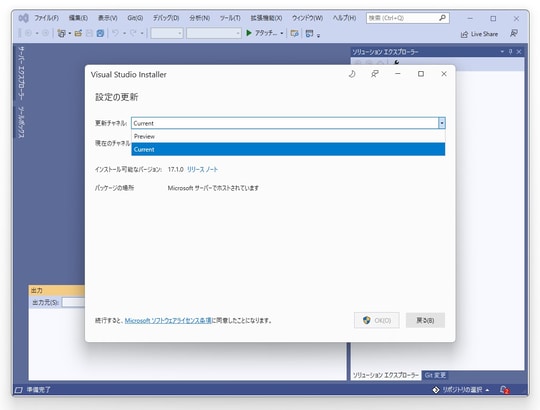This screenshot has width=540, height=410.
Task: Open the Microsoft ソフトウェアライセンス条項 link
Action: 168,320
